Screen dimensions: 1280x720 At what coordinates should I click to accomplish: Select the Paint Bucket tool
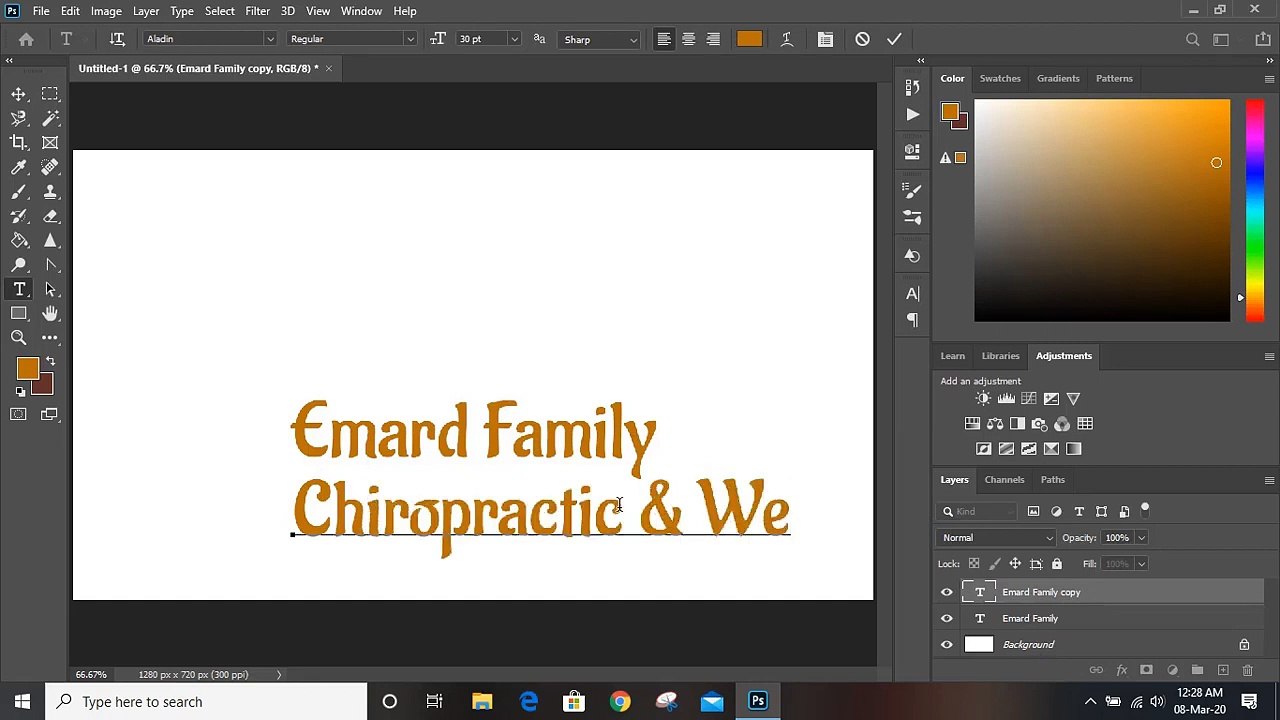19,241
